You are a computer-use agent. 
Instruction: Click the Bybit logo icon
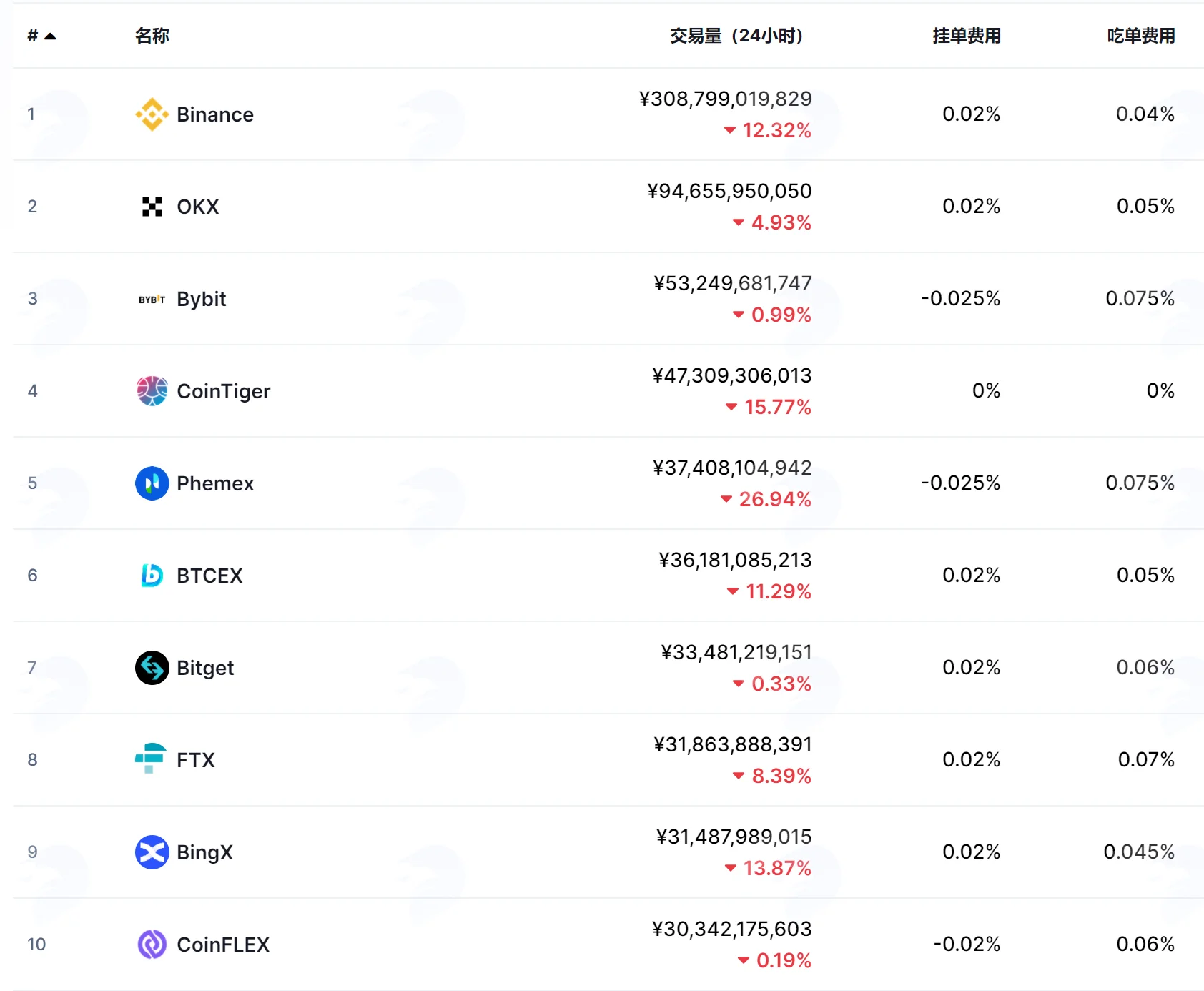click(152, 300)
